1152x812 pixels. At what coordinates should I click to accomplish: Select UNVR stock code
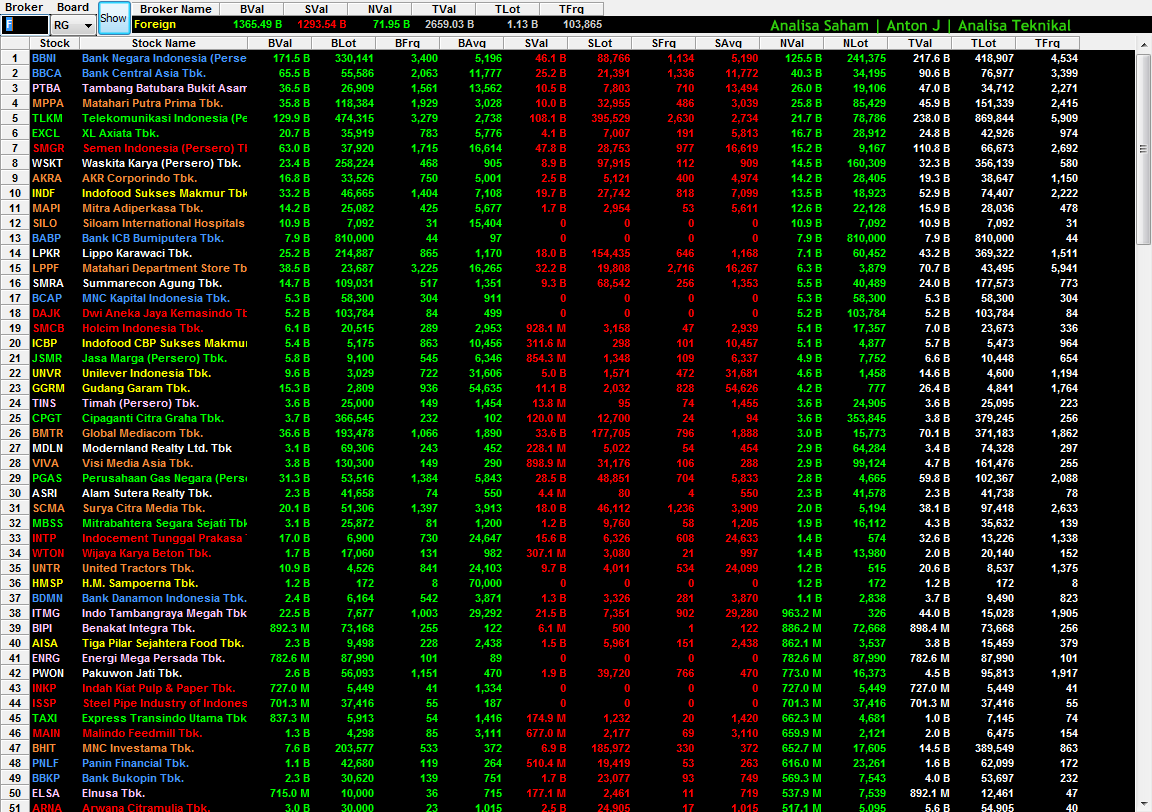[x=47, y=373]
